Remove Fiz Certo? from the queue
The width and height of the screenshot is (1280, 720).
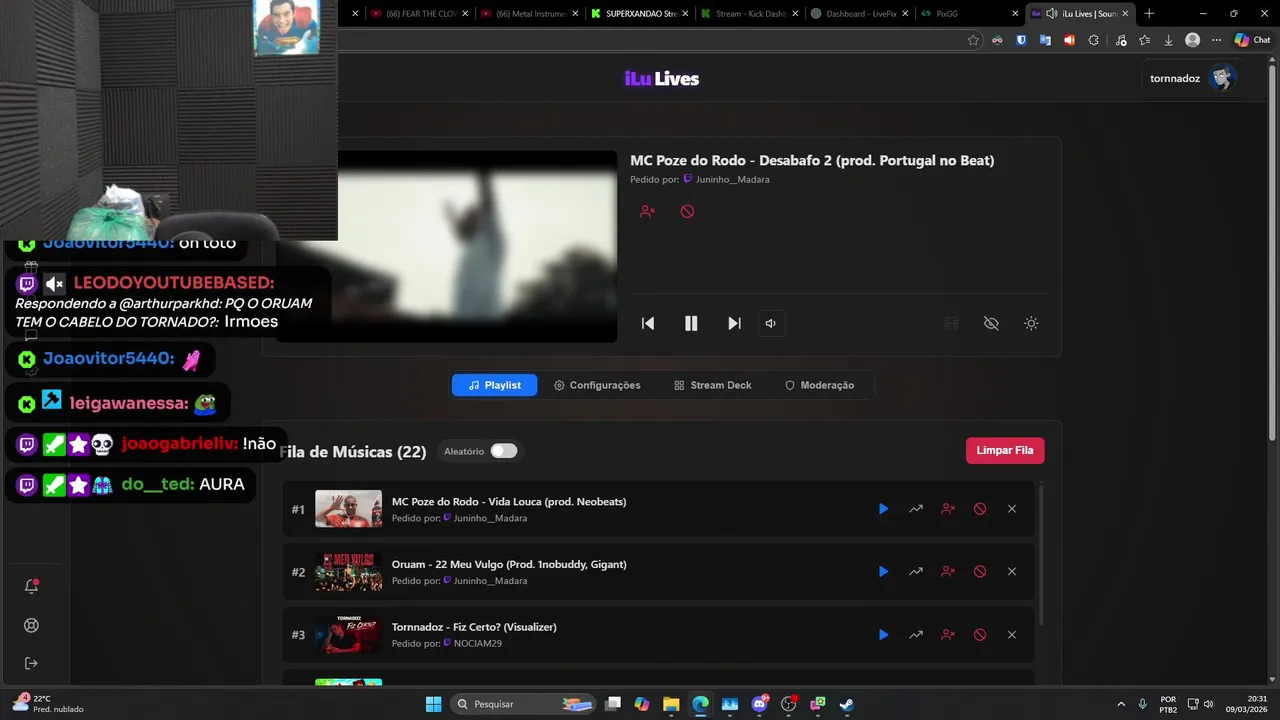pyautogui.click(x=1012, y=635)
